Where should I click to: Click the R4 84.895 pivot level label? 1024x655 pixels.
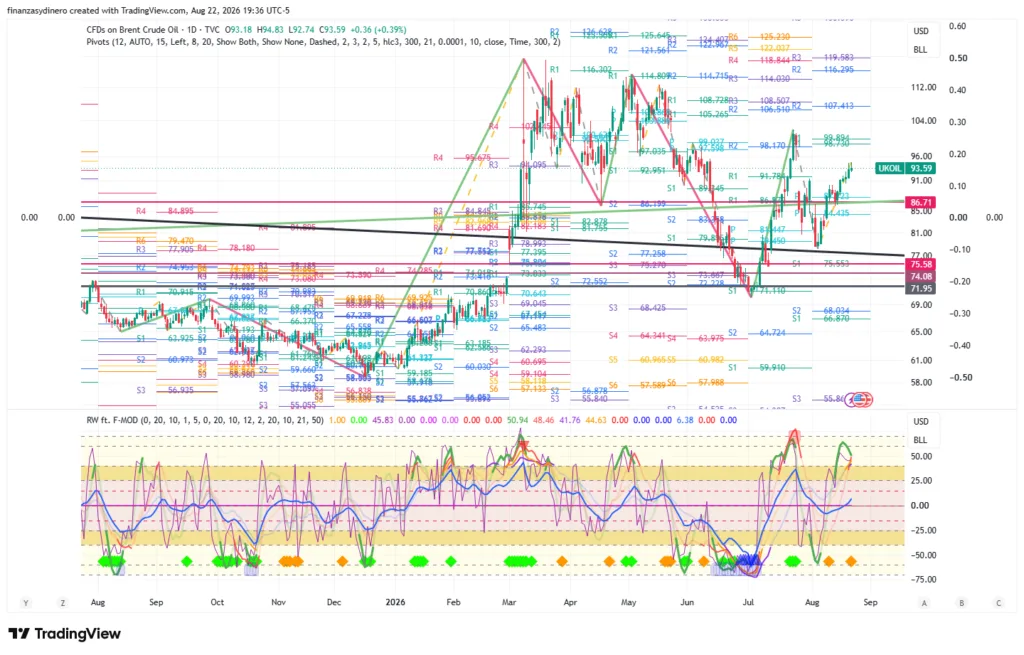165,211
